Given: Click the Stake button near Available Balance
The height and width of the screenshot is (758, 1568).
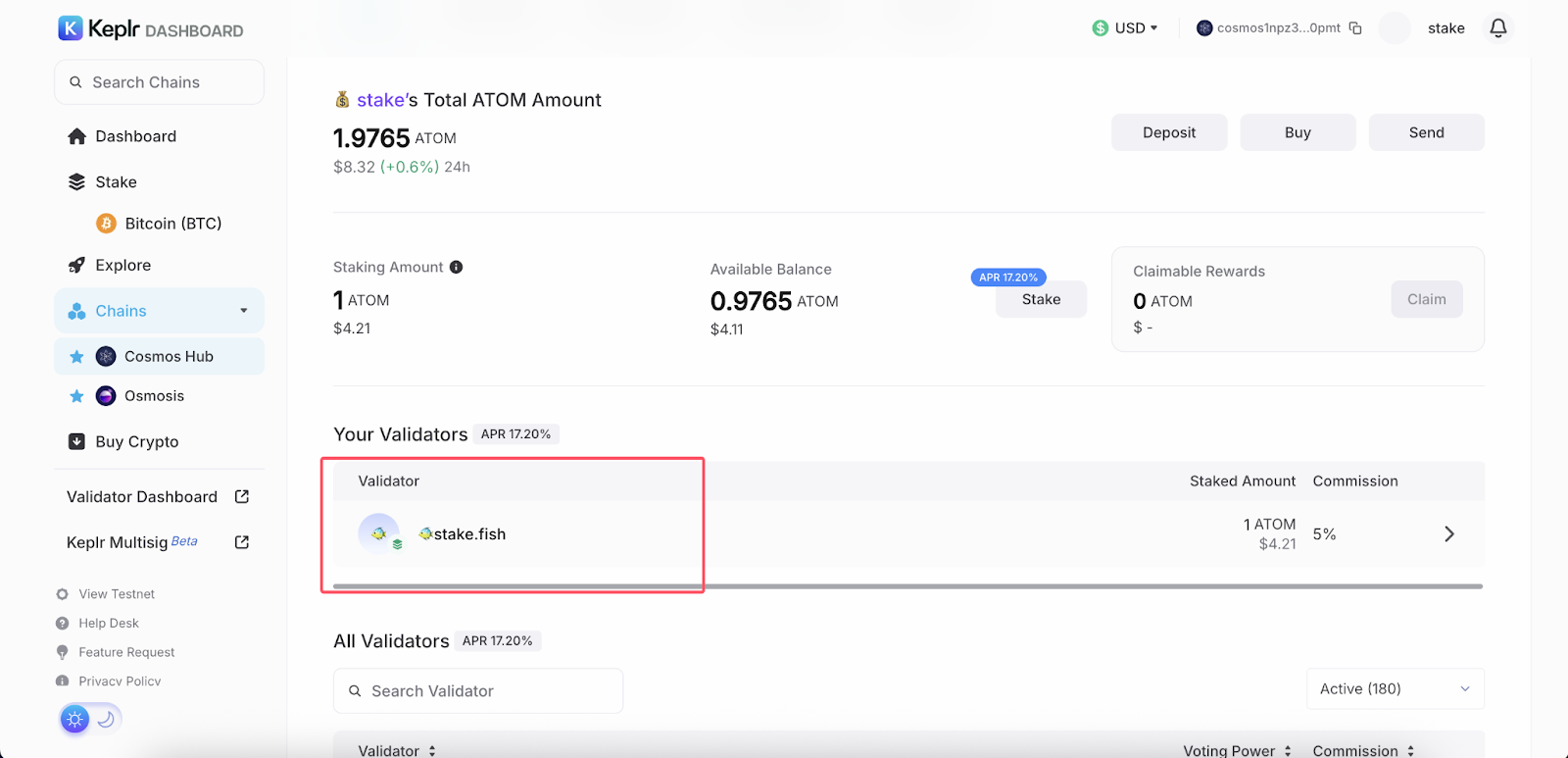Looking at the screenshot, I should [1041, 300].
